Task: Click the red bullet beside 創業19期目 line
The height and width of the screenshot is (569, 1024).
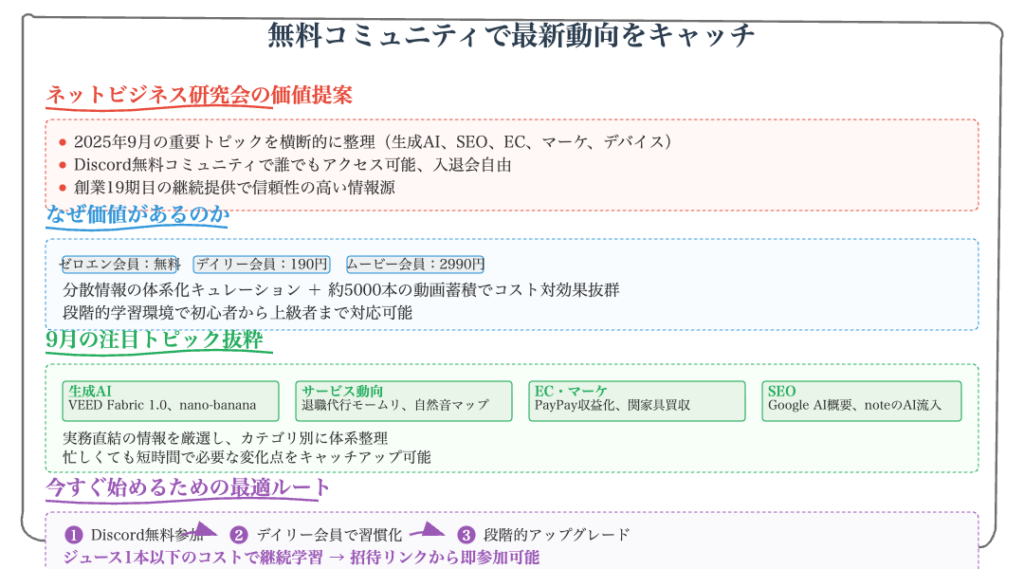Action: (63, 187)
